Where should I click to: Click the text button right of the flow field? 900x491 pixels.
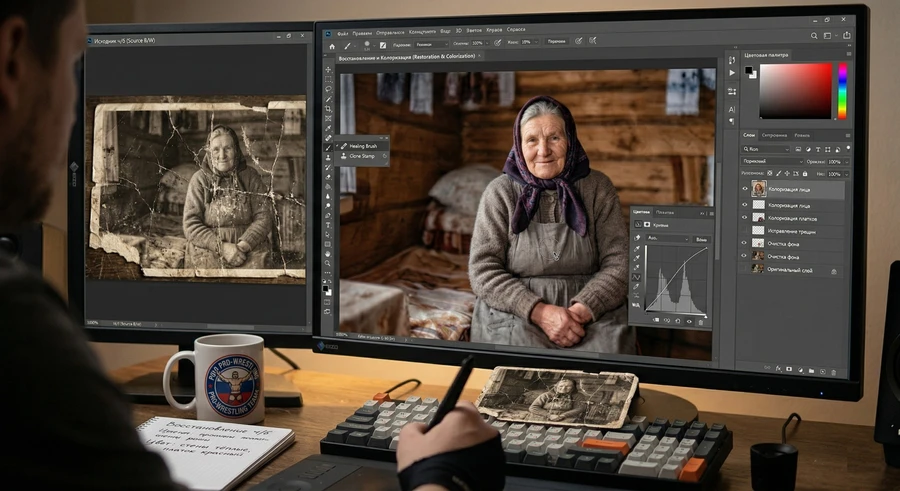pyautogui.click(x=557, y=41)
